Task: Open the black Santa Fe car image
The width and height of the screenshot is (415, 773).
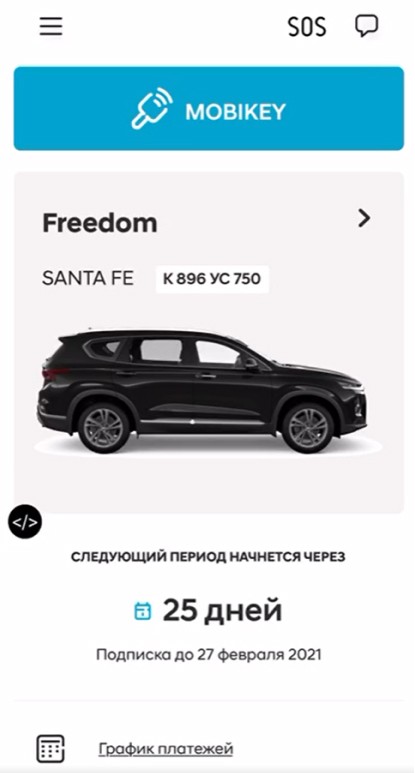Action: tap(202, 390)
